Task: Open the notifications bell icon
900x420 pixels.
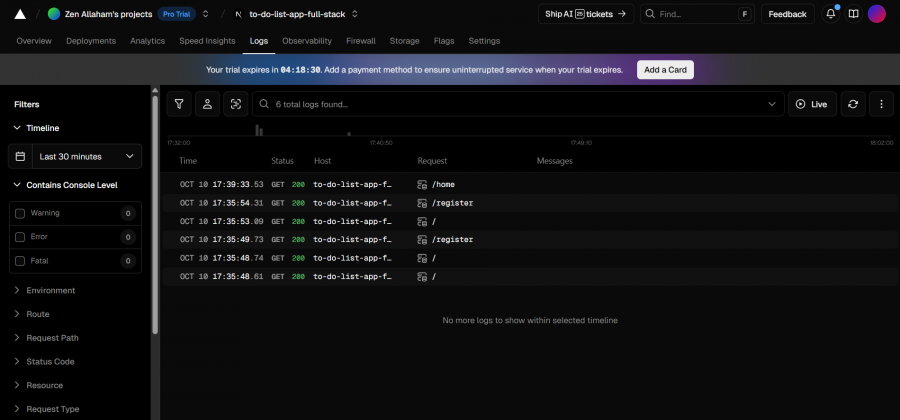Action: [x=830, y=14]
